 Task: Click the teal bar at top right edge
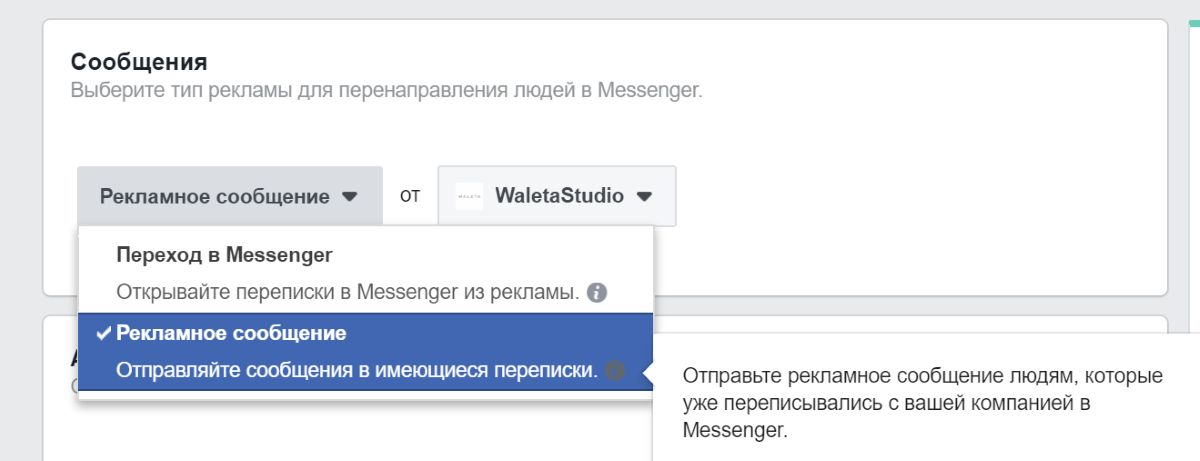click(1194, 22)
